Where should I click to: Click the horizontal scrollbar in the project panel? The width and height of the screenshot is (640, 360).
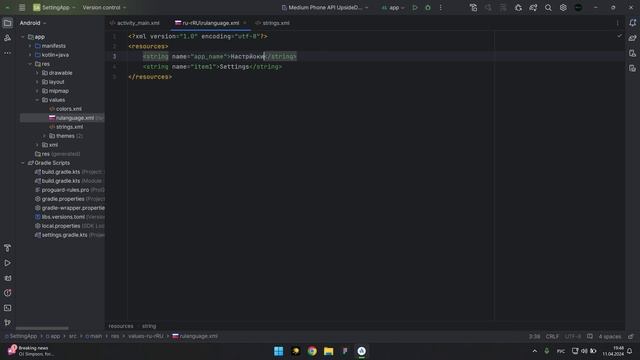[42, 328]
